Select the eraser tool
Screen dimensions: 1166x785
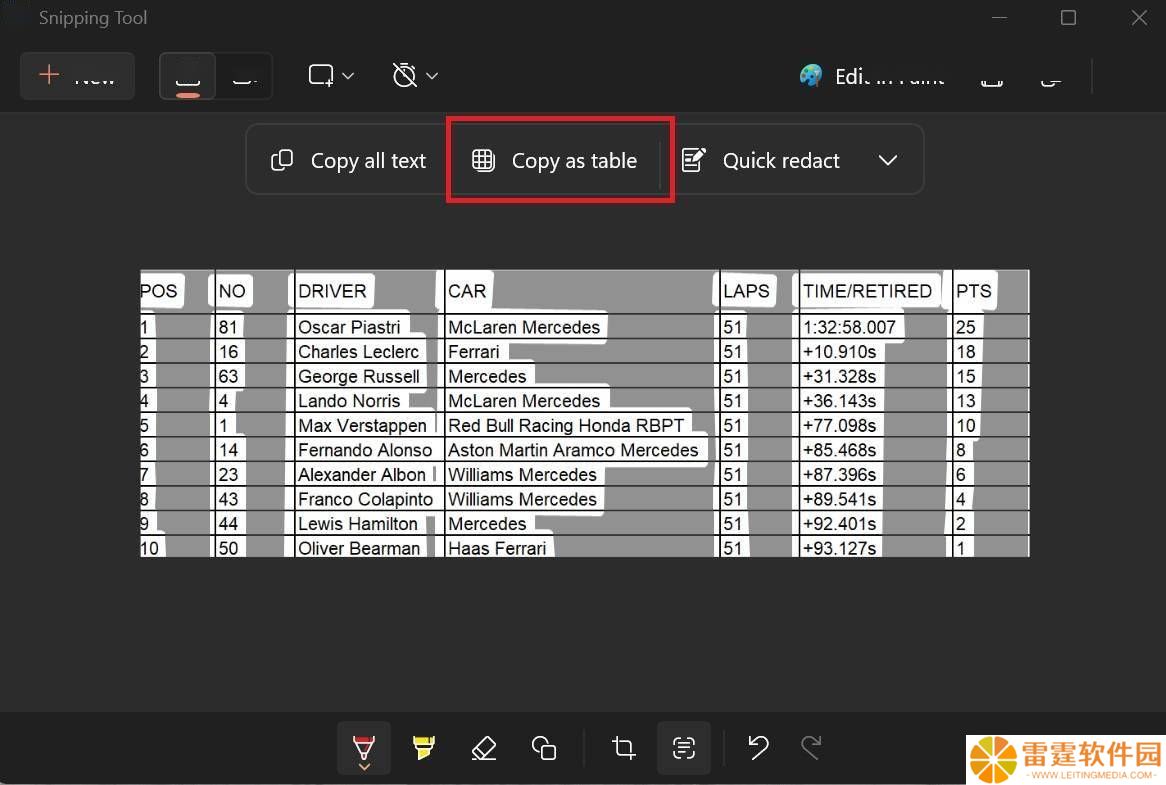484,747
